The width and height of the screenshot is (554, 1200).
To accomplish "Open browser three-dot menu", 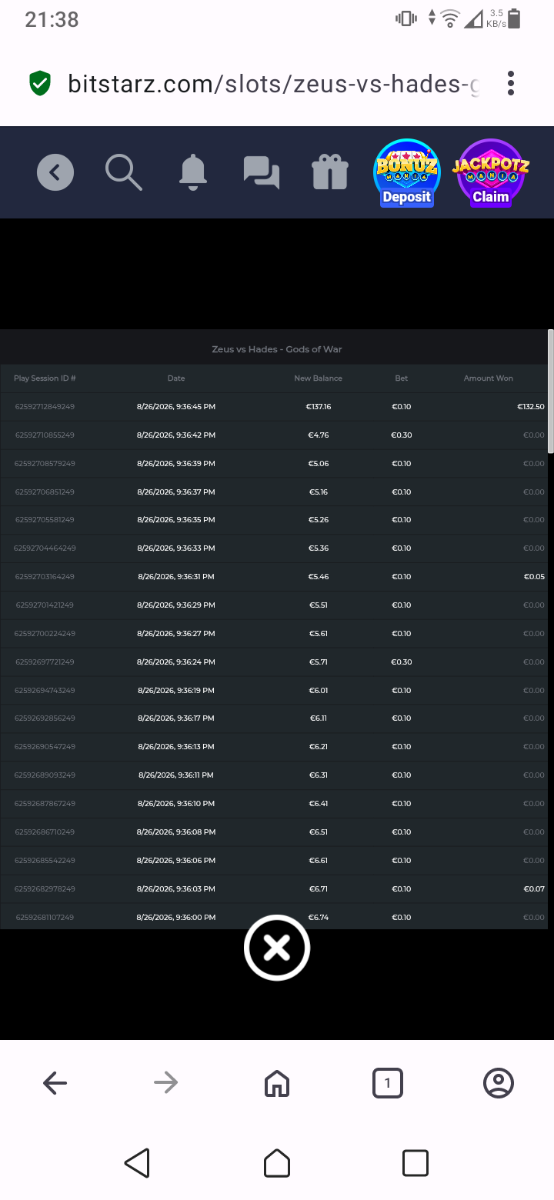I will [x=511, y=83].
